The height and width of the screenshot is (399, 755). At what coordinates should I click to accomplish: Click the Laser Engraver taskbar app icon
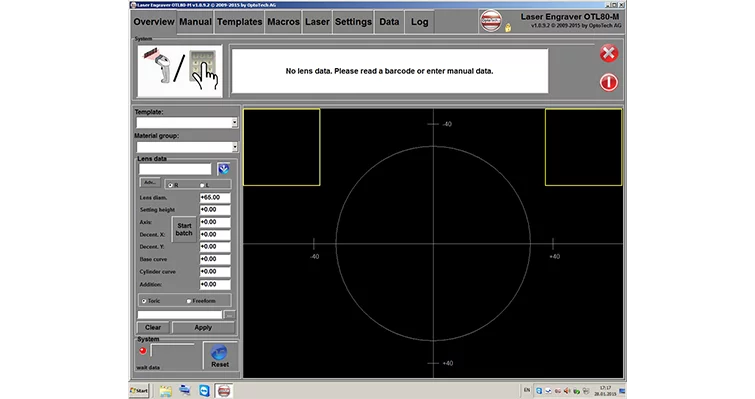point(224,391)
